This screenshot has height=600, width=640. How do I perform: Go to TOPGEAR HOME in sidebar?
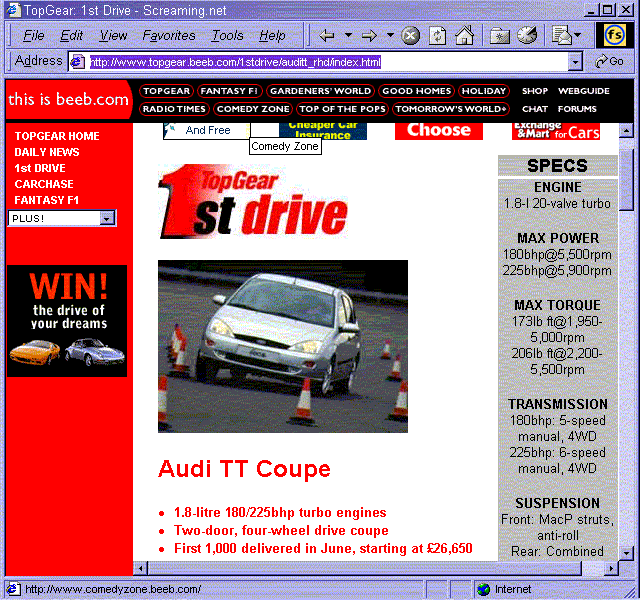coord(57,136)
